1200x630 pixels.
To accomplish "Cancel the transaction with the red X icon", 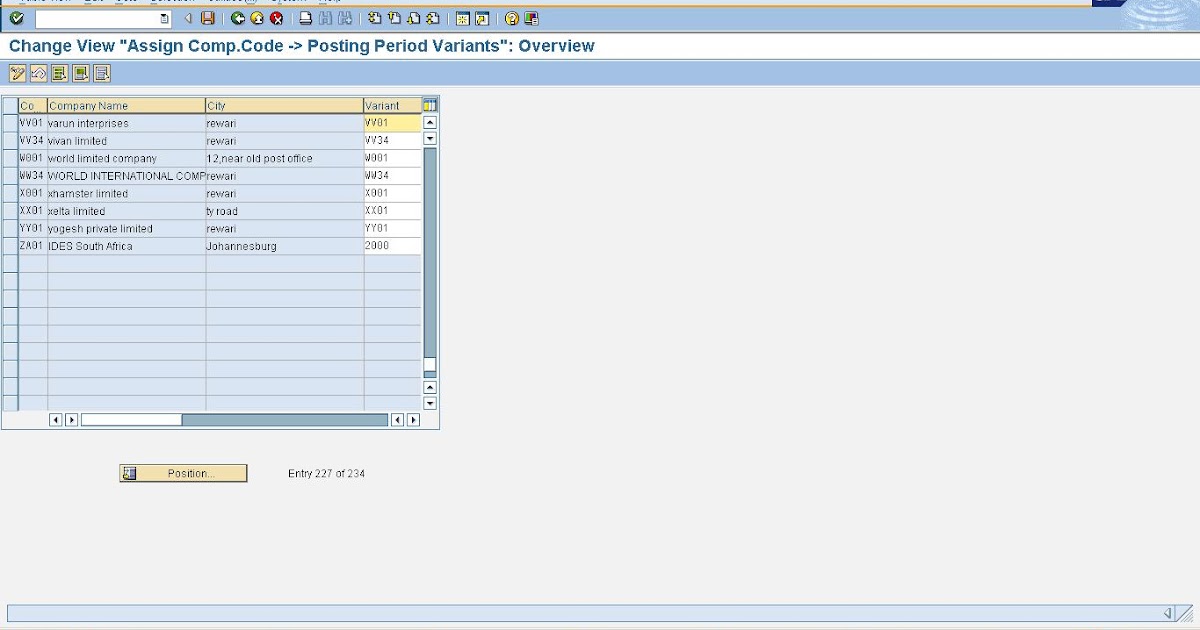I will click(x=274, y=17).
